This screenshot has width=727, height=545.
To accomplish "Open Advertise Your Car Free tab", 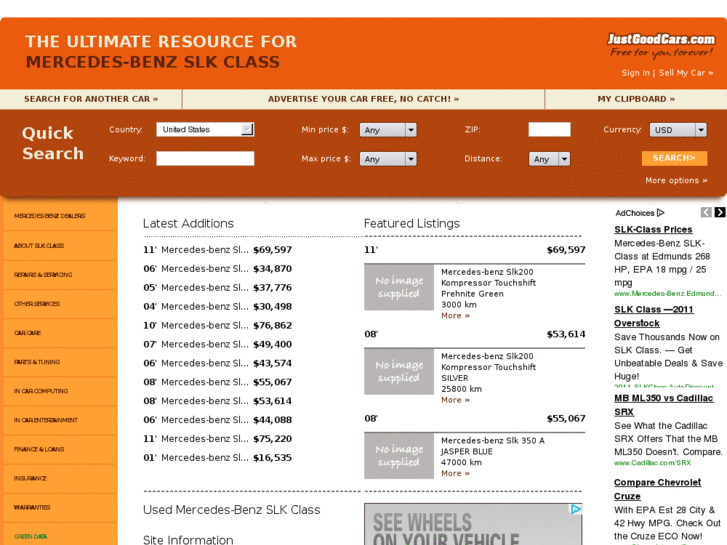I will tap(364, 99).
